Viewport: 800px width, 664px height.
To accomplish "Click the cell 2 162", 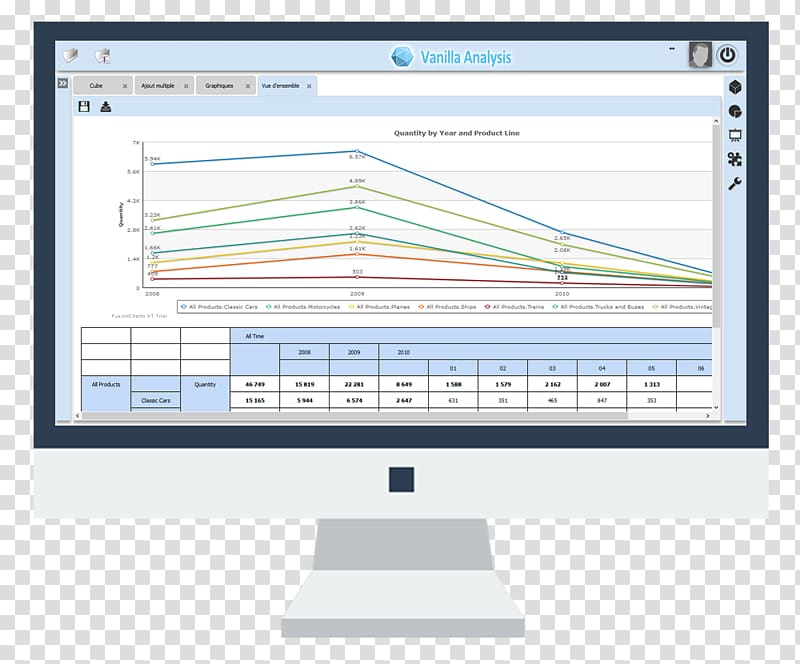I will [553, 384].
